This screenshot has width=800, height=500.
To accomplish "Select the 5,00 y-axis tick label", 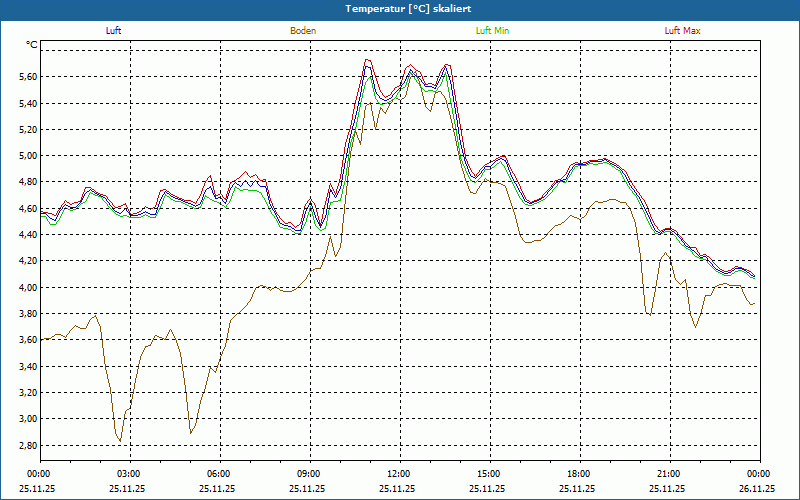I will point(26,156).
